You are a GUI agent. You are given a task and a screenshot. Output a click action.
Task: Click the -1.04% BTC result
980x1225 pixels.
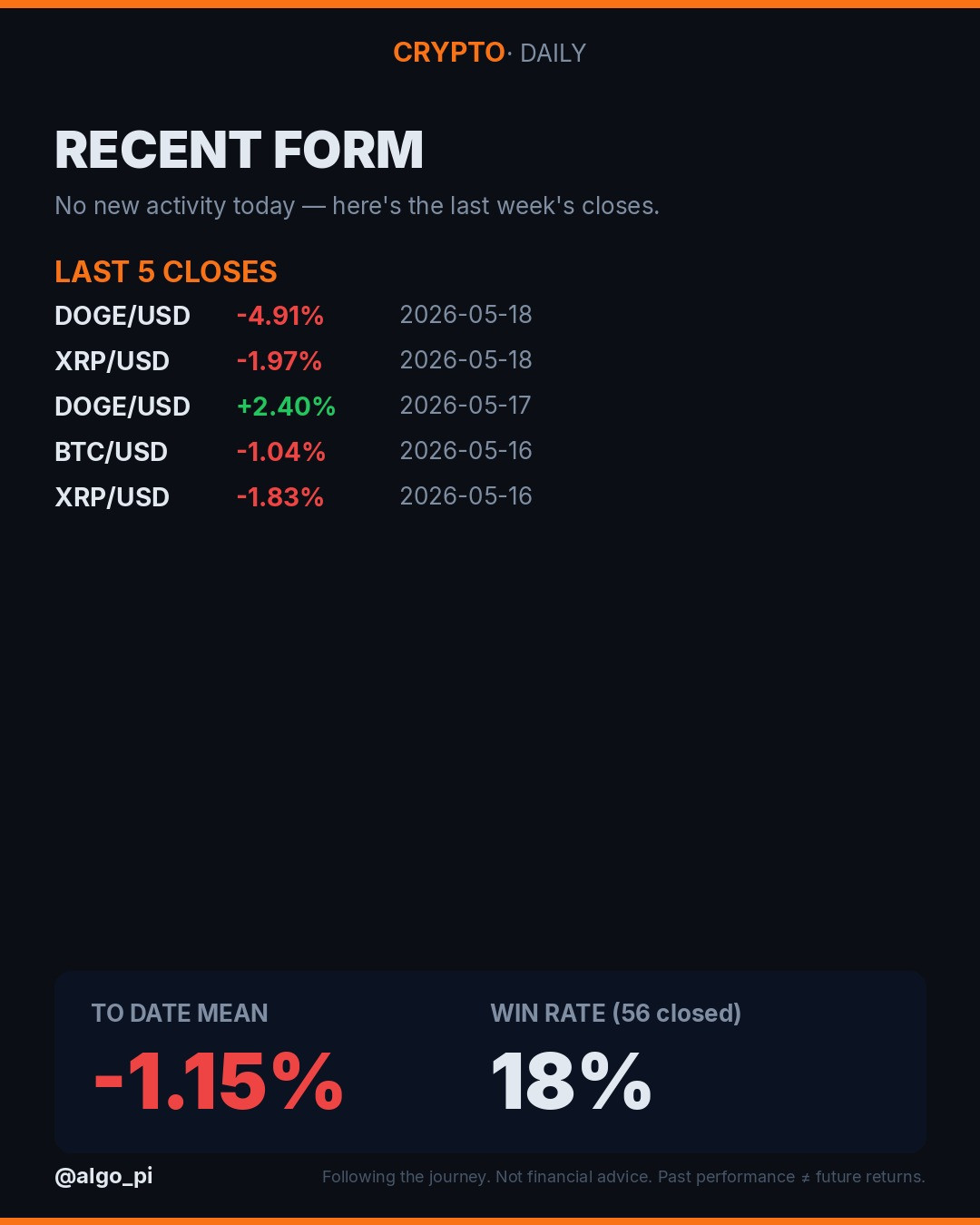(x=280, y=452)
